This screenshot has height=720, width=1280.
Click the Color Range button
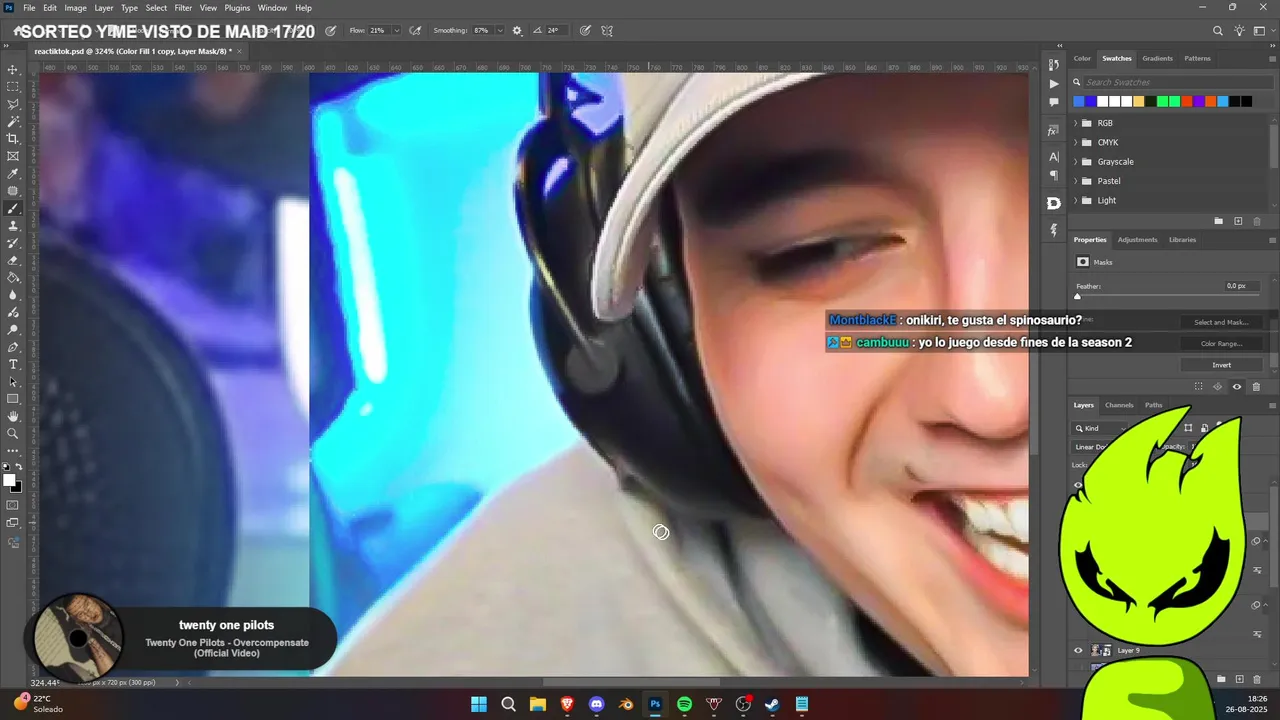coord(1222,343)
